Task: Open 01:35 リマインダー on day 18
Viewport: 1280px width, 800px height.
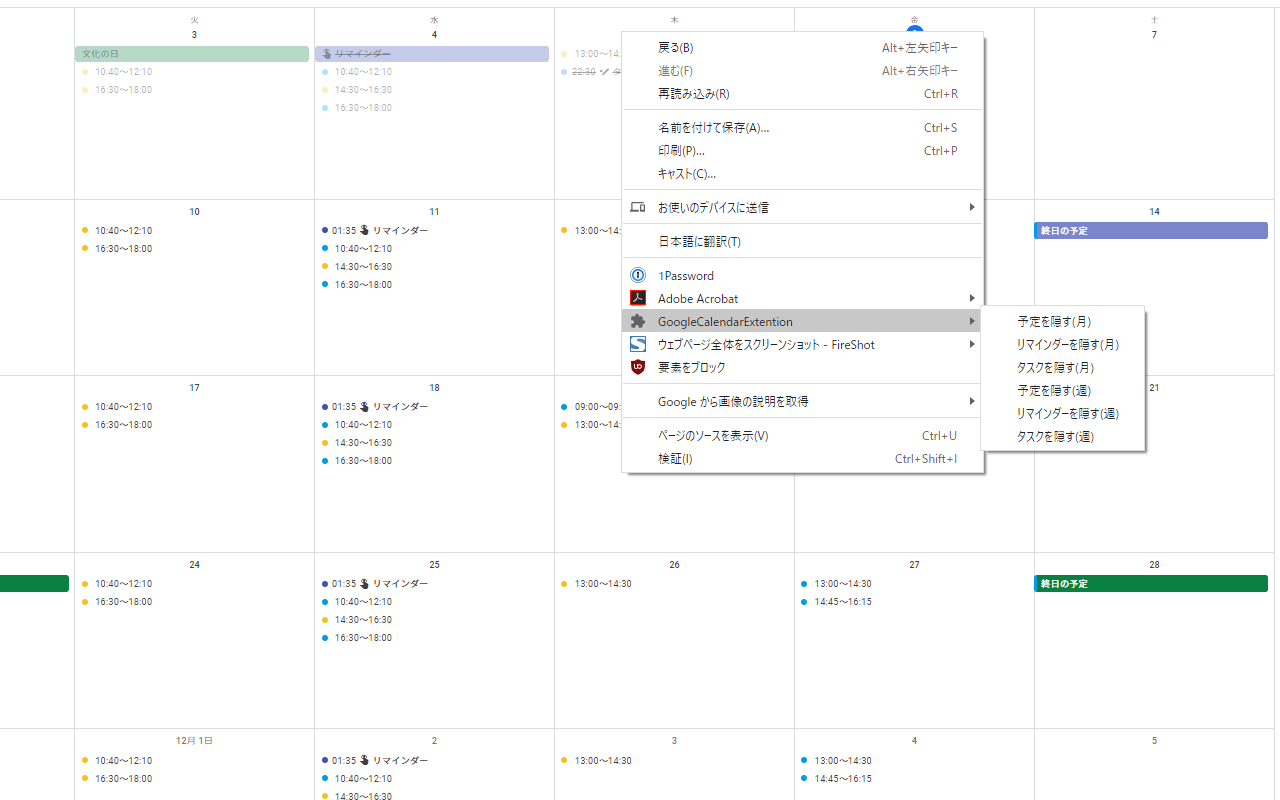Action: click(x=375, y=406)
